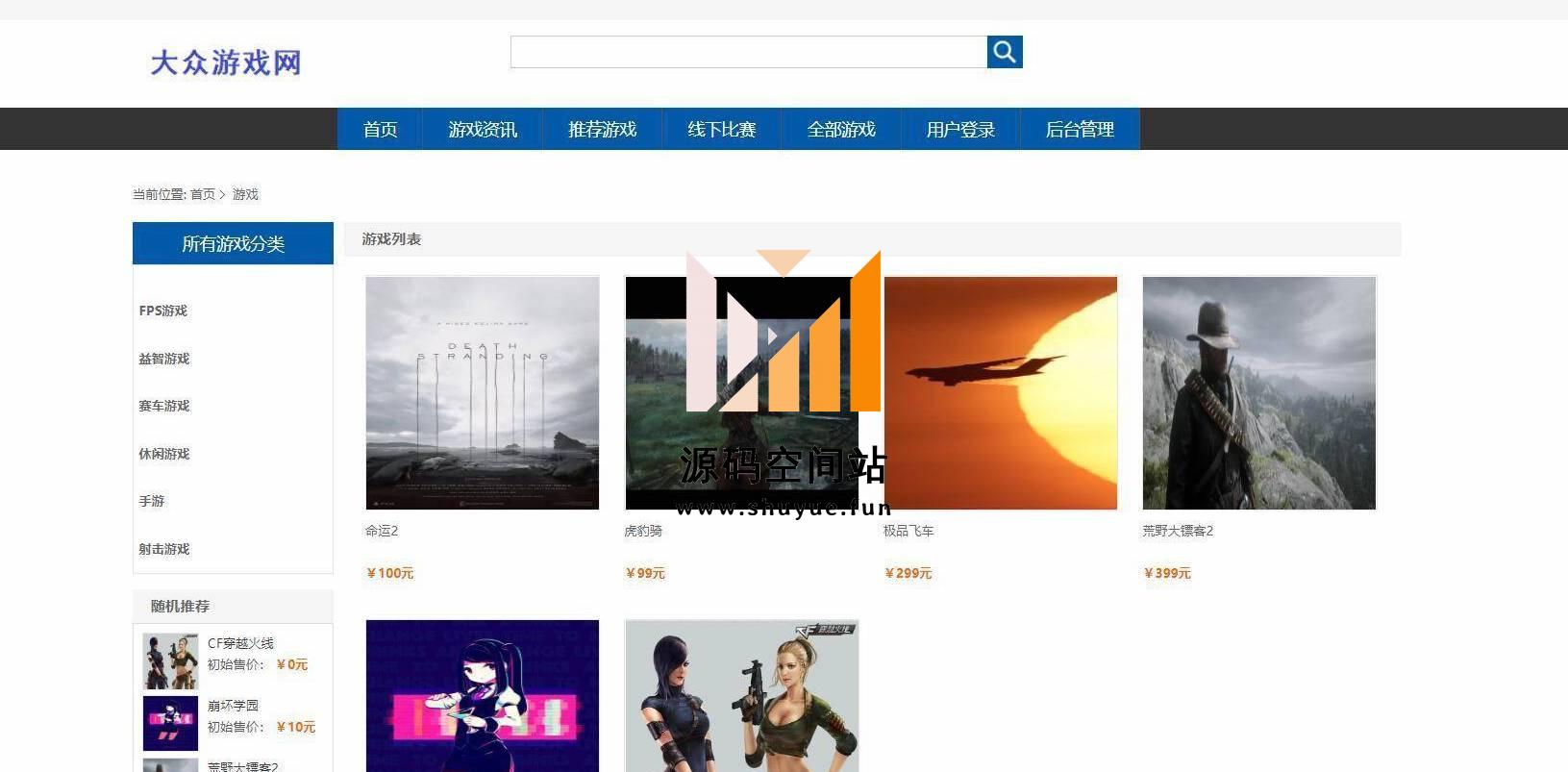Click the 极品飞车 game title
The image size is (1568, 772).
click(x=908, y=531)
